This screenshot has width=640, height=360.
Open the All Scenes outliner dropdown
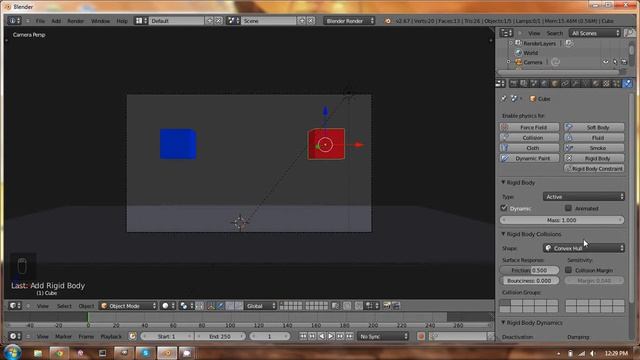[595, 33]
